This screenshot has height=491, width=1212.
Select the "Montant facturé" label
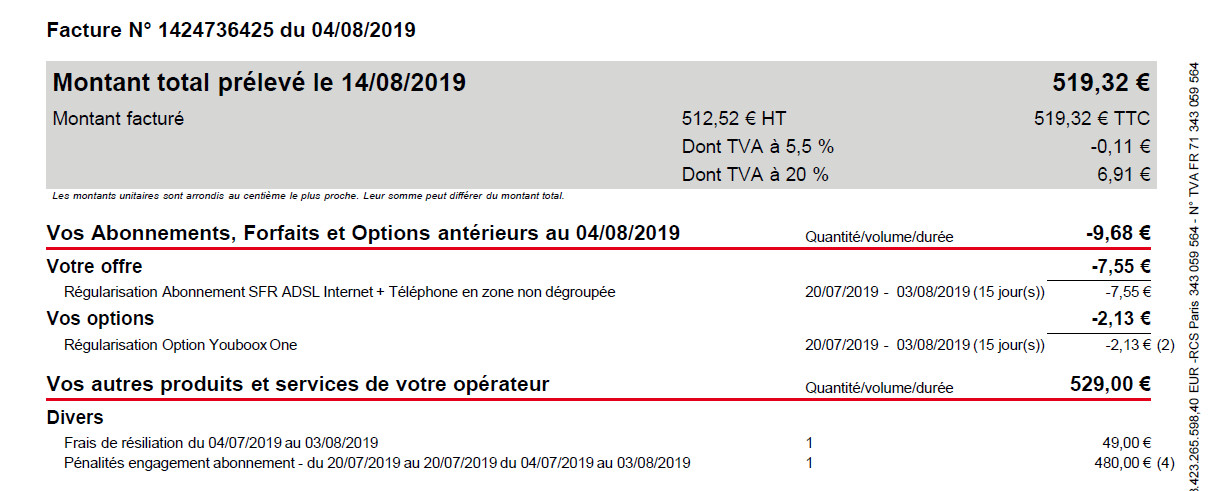tap(118, 119)
